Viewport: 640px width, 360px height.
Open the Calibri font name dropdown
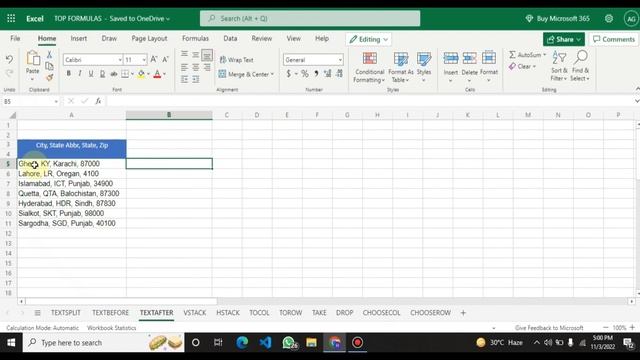click(x=120, y=60)
